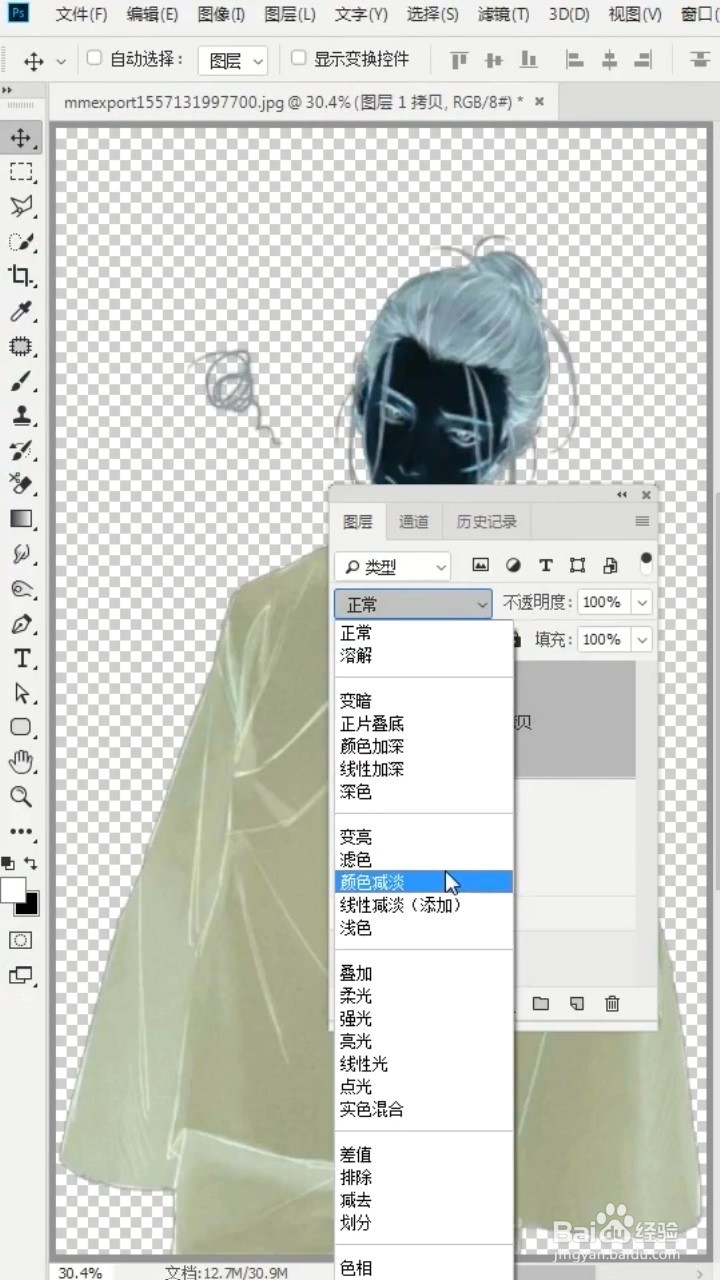Select the Rounded Rectangle shape tool
The image size is (720, 1280).
pos(21,727)
